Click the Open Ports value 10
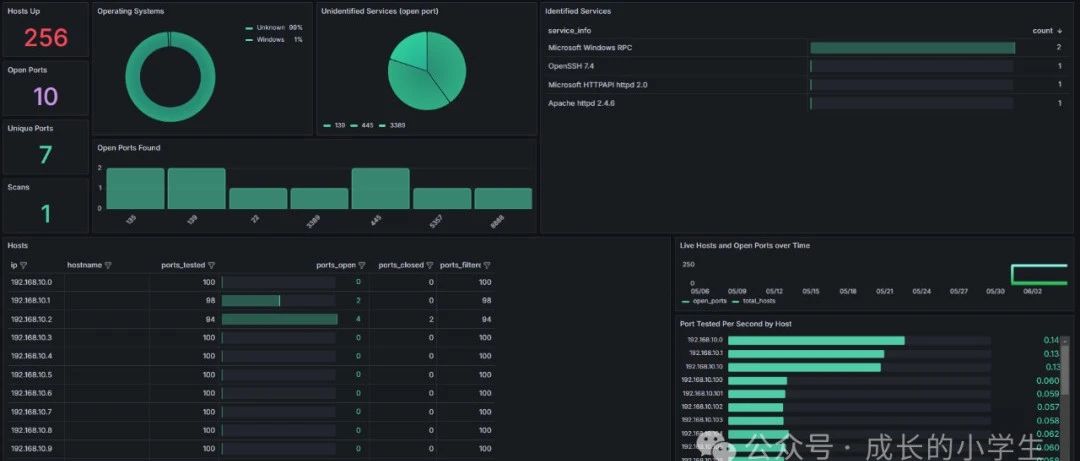Screen dimensions: 1080x461 (45, 96)
